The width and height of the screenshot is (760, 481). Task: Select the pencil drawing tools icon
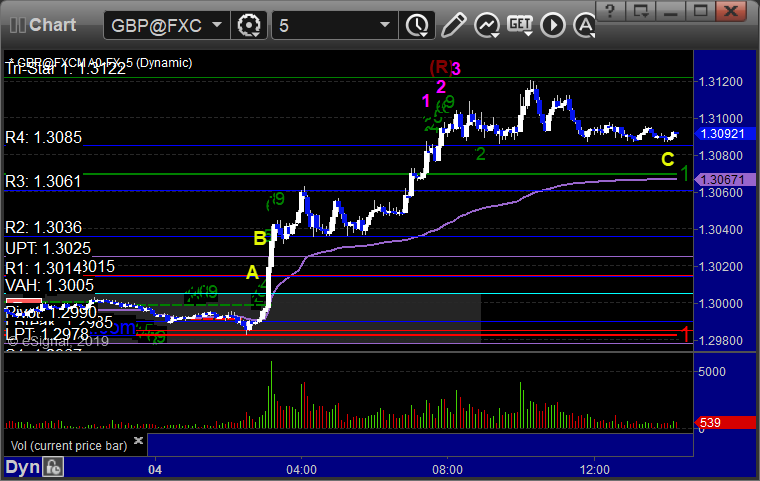[454, 25]
